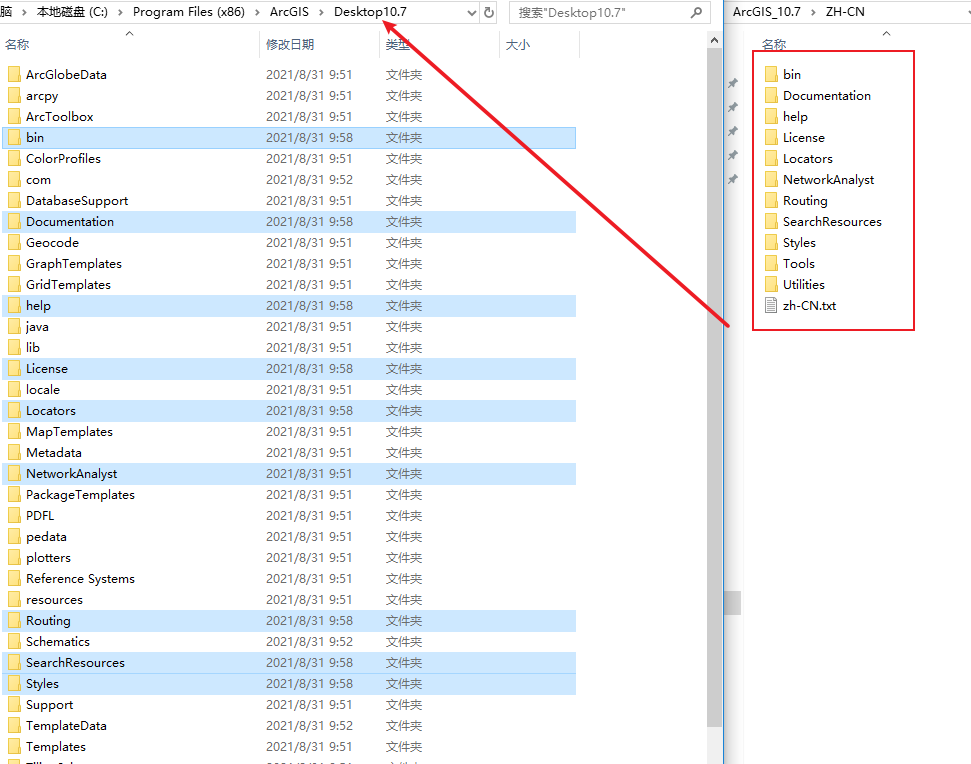Click the Utilities folder icon in ZH-CN window
971x764 pixels.
click(771, 285)
